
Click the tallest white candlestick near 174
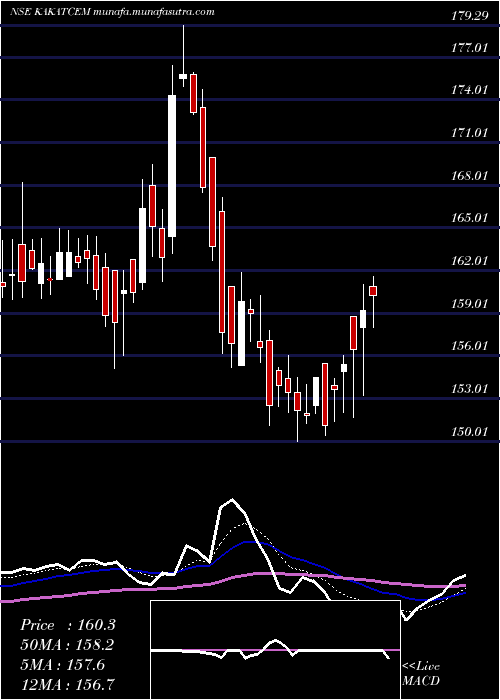tap(172, 166)
